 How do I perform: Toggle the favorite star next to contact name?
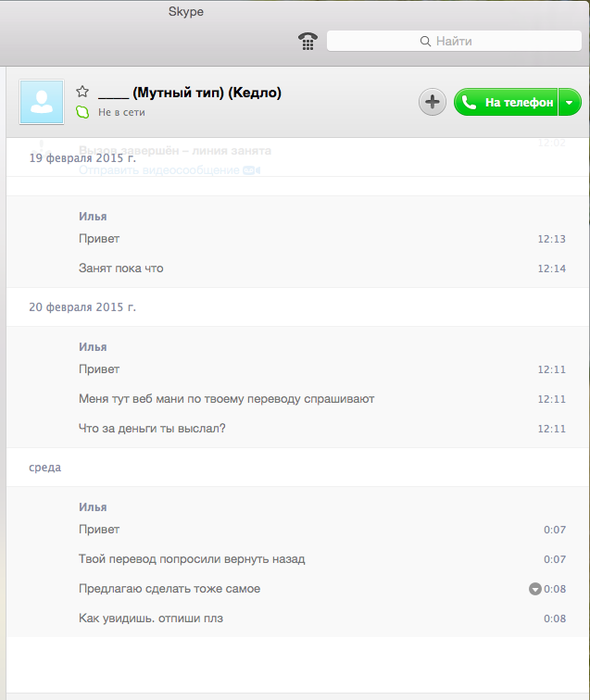tap(82, 92)
